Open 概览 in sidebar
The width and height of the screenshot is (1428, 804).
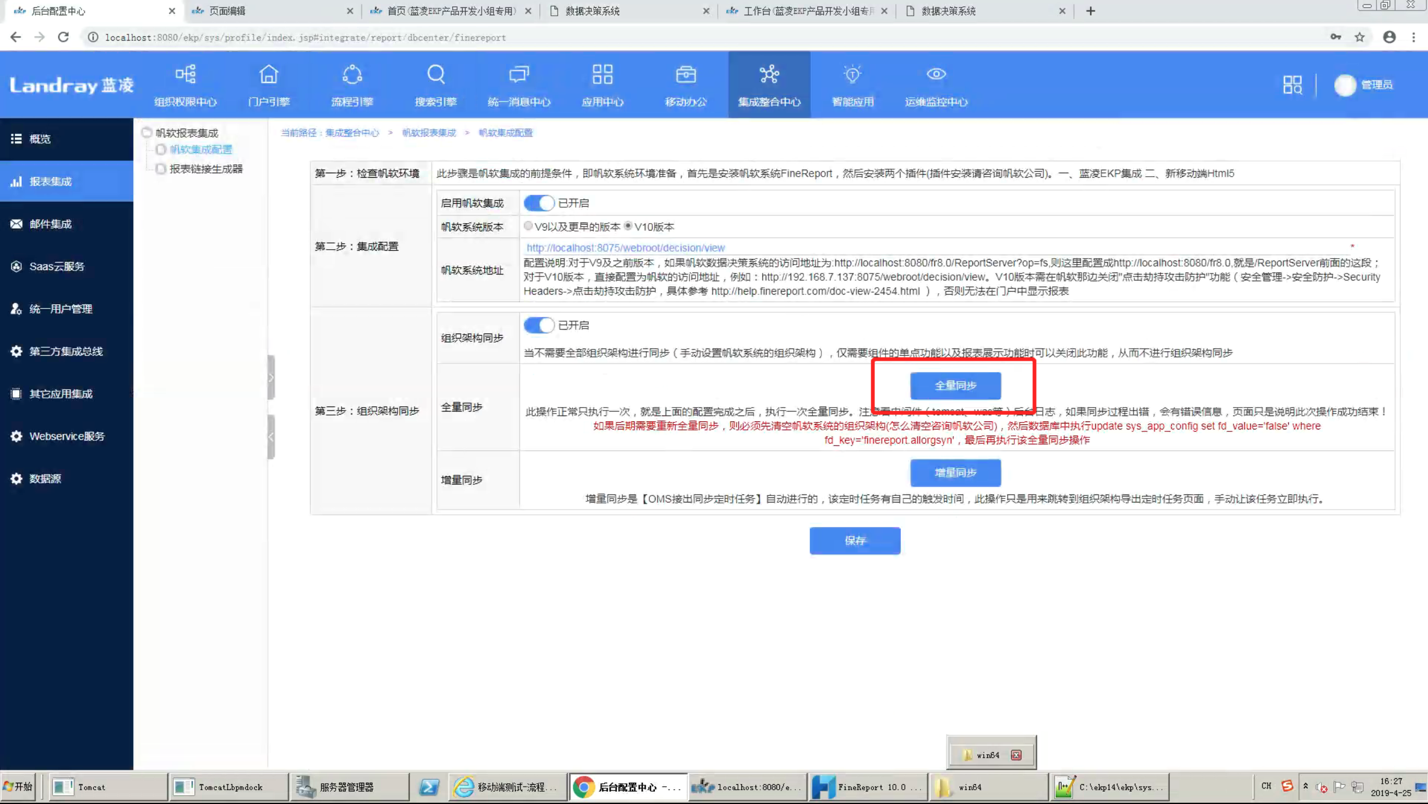66,139
